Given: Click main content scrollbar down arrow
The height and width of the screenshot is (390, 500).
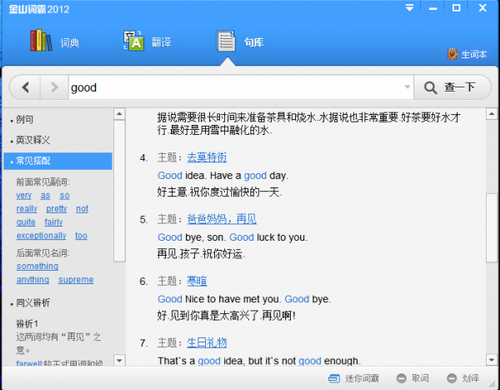Looking at the screenshot, I should pos(492,360).
